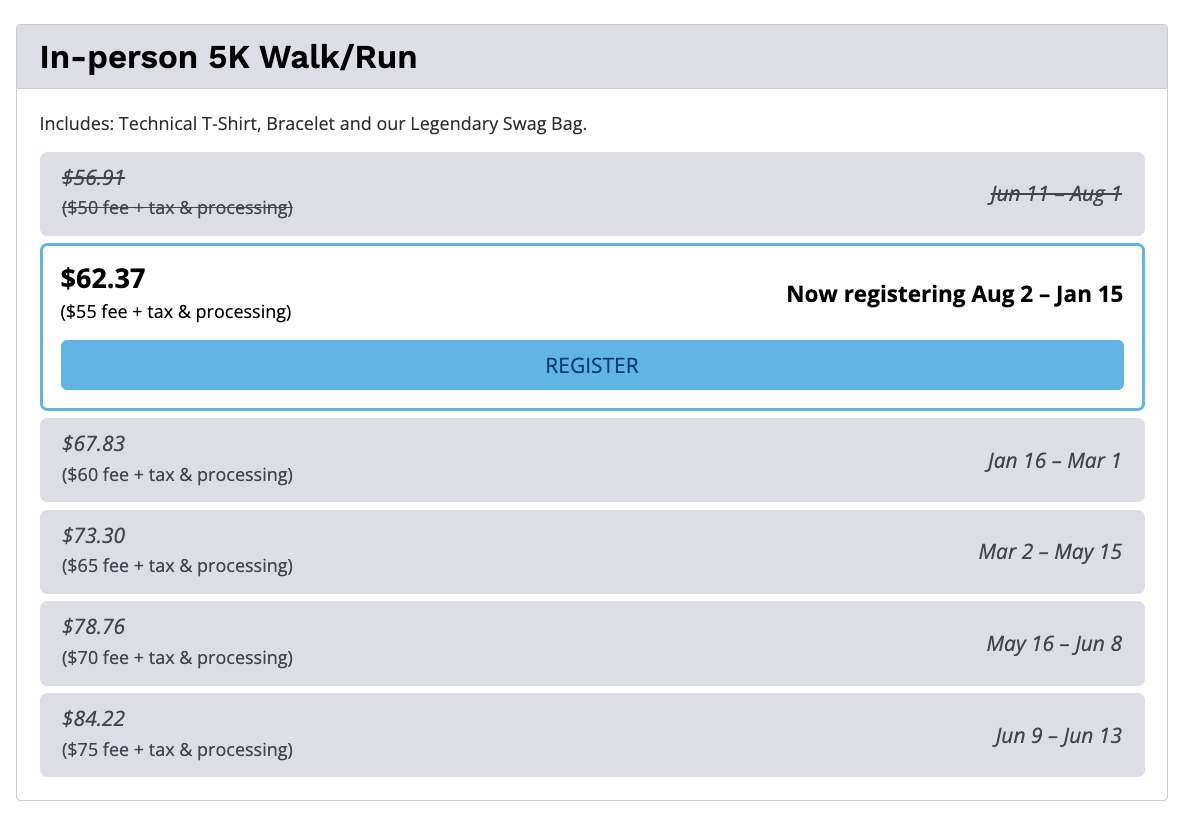This screenshot has height=819, width=1179.
Task: Select the $67.83 price tier
Action: (93, 443)
